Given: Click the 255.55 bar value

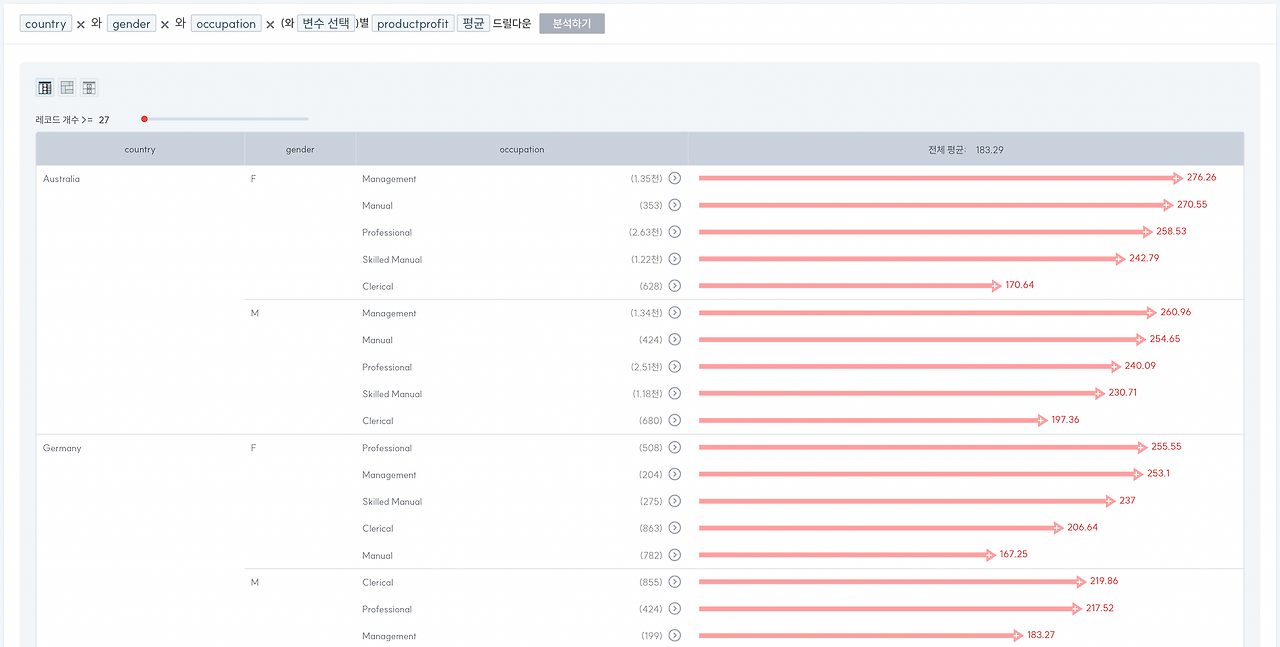Looking at the screenshot, I should pos(1167,447).
